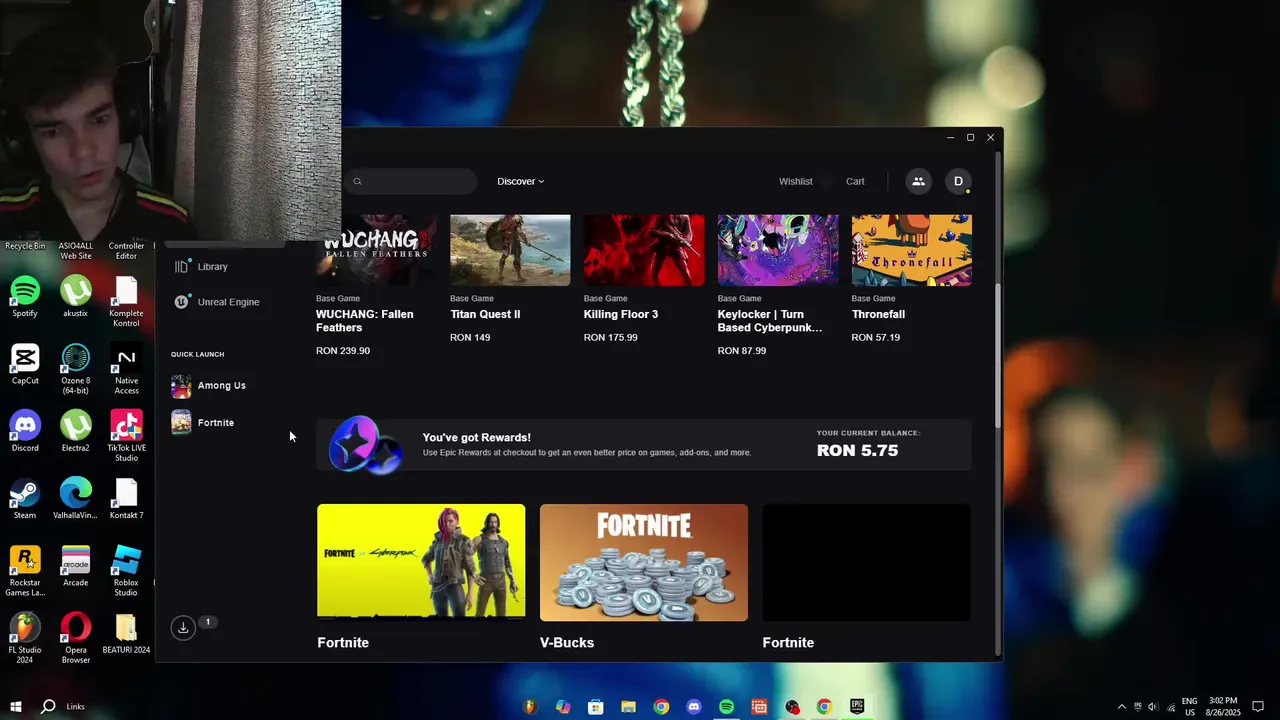Open the Ozone 8 (64-bit) desktop shortcut
Screen dimensions: 1280x720
click(x=75, y=369)
